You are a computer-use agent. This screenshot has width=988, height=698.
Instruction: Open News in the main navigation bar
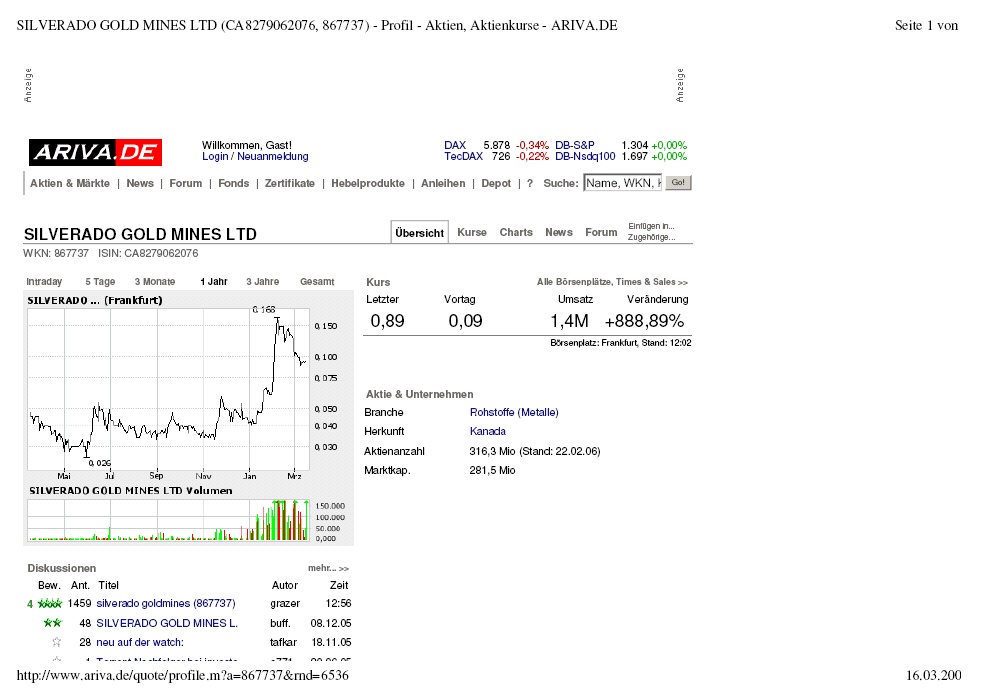[140, 183]
